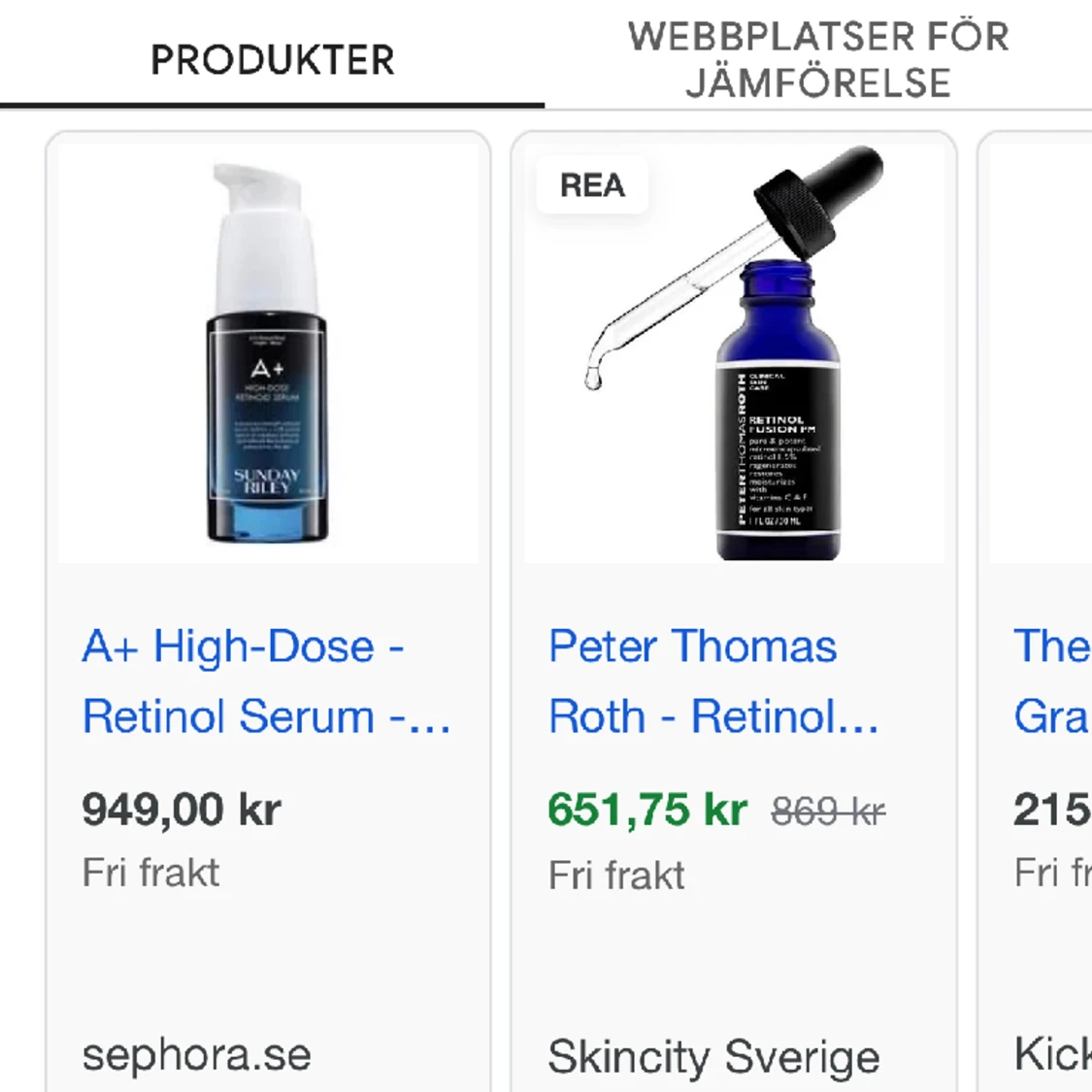Click the green 651,75 kr sale price
1092x1092 pixels.
pos(647,810)
